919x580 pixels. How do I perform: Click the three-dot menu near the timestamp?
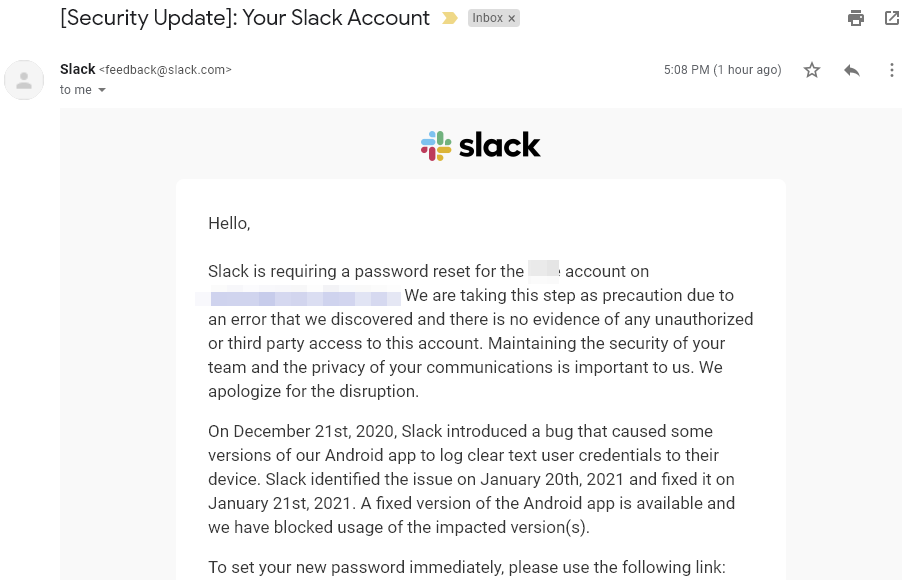(x=891, y=70)
